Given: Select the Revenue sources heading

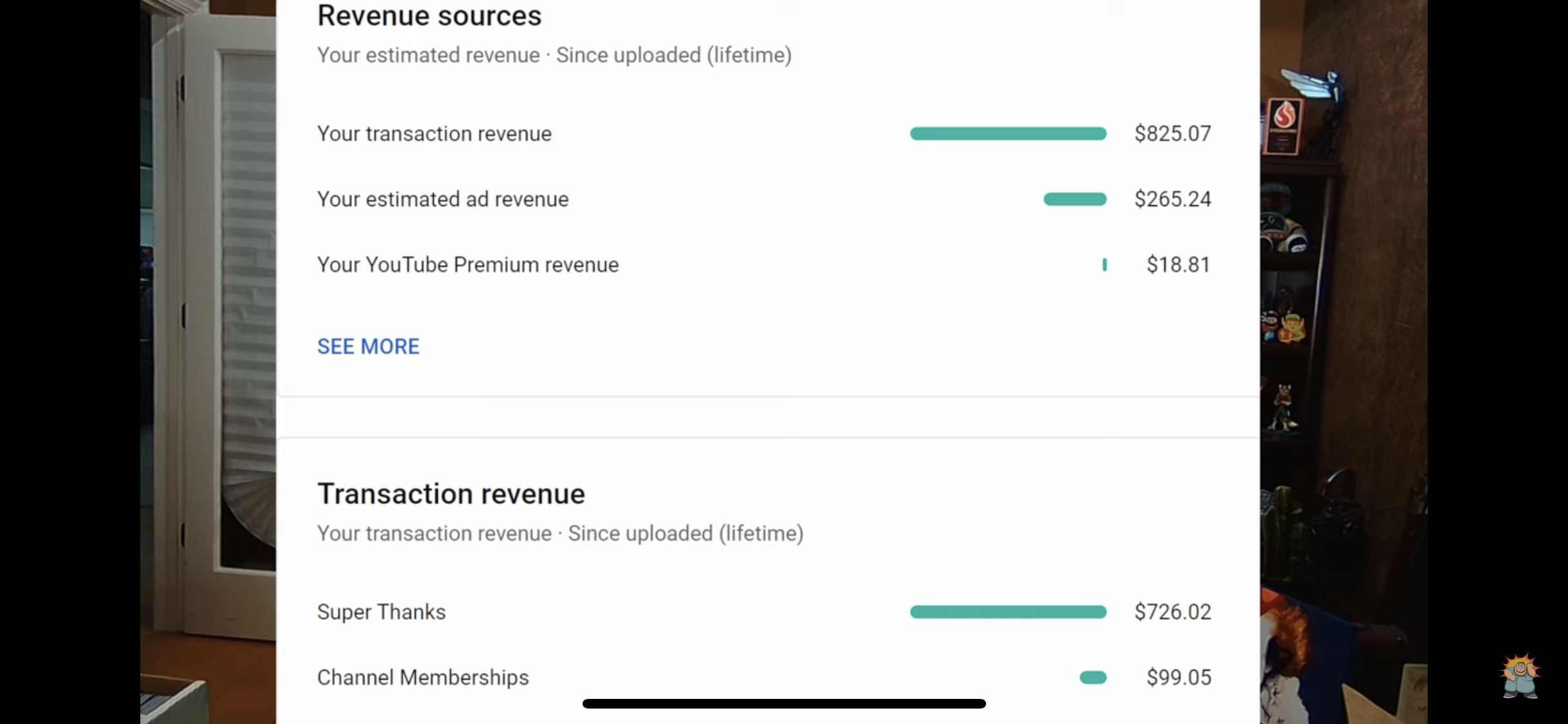Looking at the screenshot, I should (x=429, y=15).
